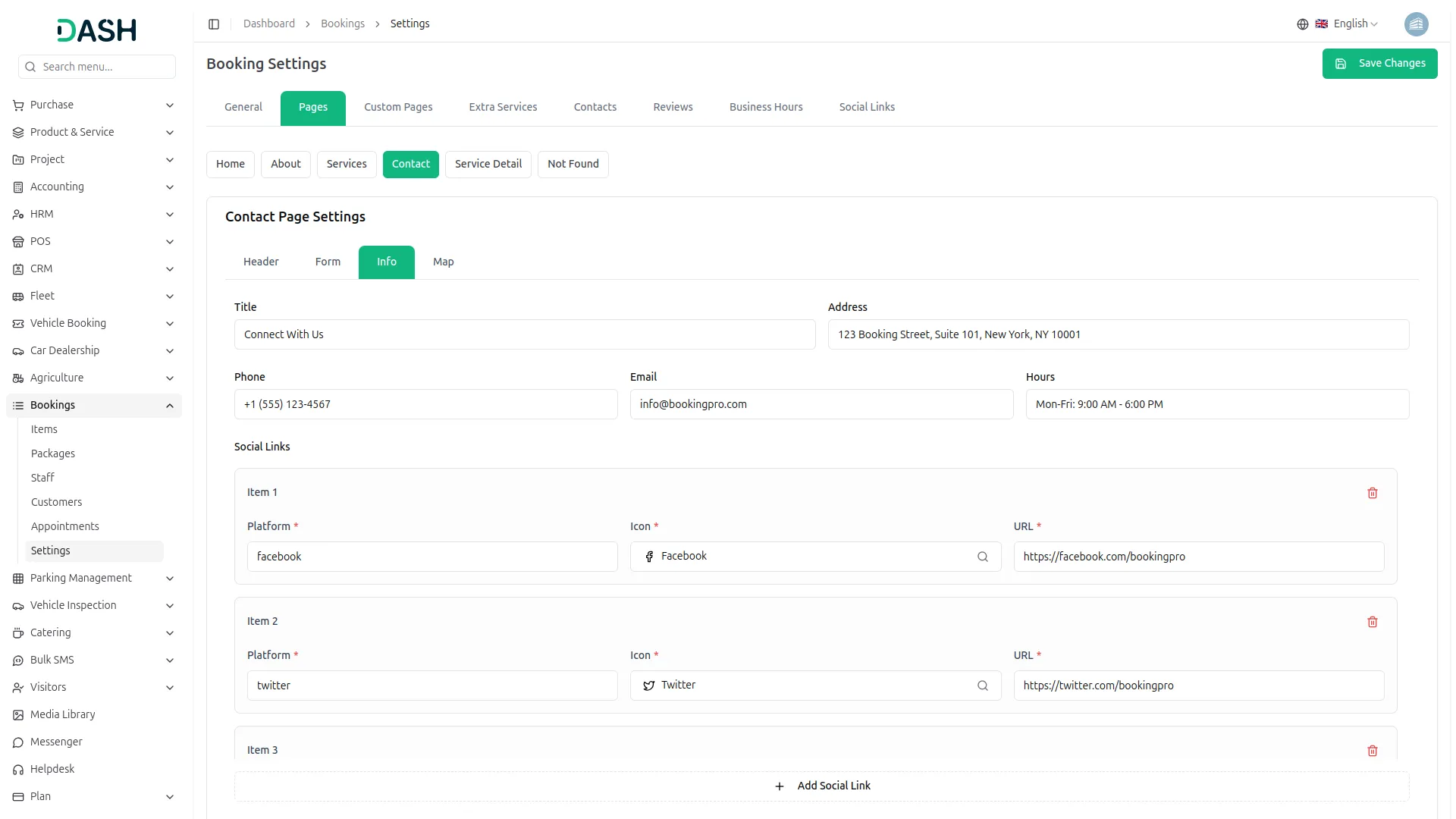Delete social link Item 1
This screenshot has width=1456, height=819.
[1372, 493]
